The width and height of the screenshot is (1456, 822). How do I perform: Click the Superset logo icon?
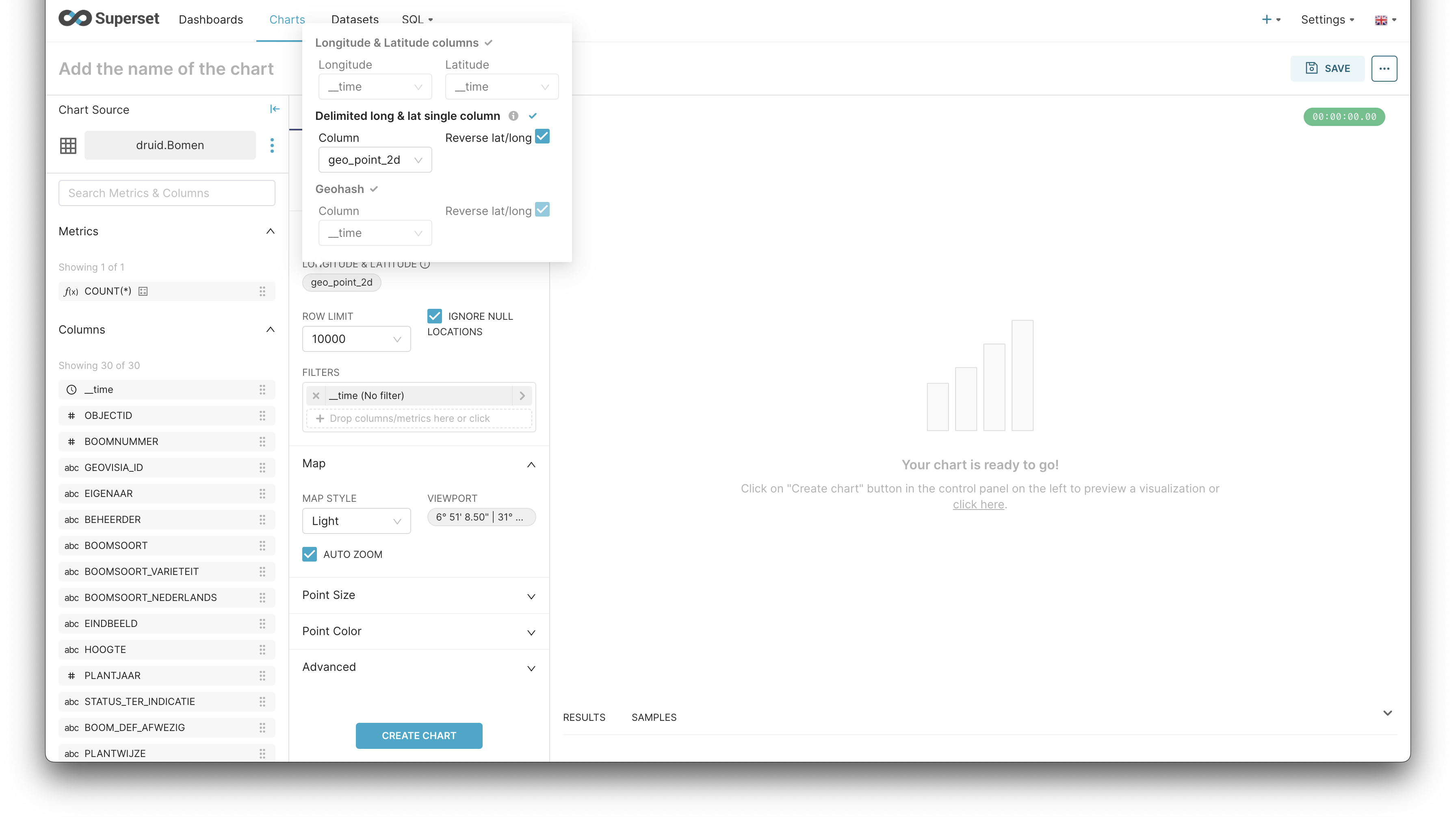(75, 19)
